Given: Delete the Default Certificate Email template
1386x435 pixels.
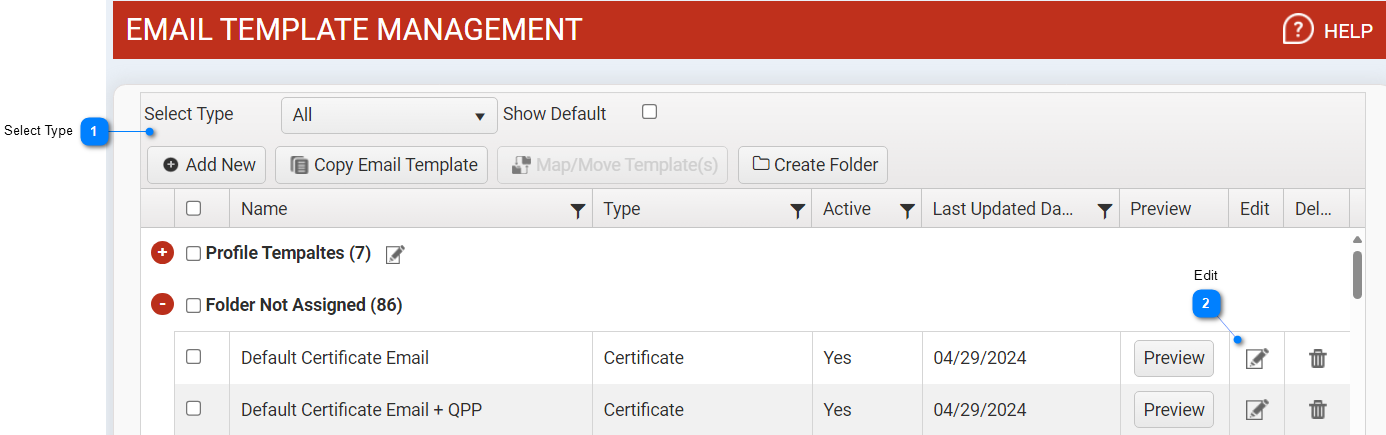Looking at the screenshot, I should [1318, 358].
